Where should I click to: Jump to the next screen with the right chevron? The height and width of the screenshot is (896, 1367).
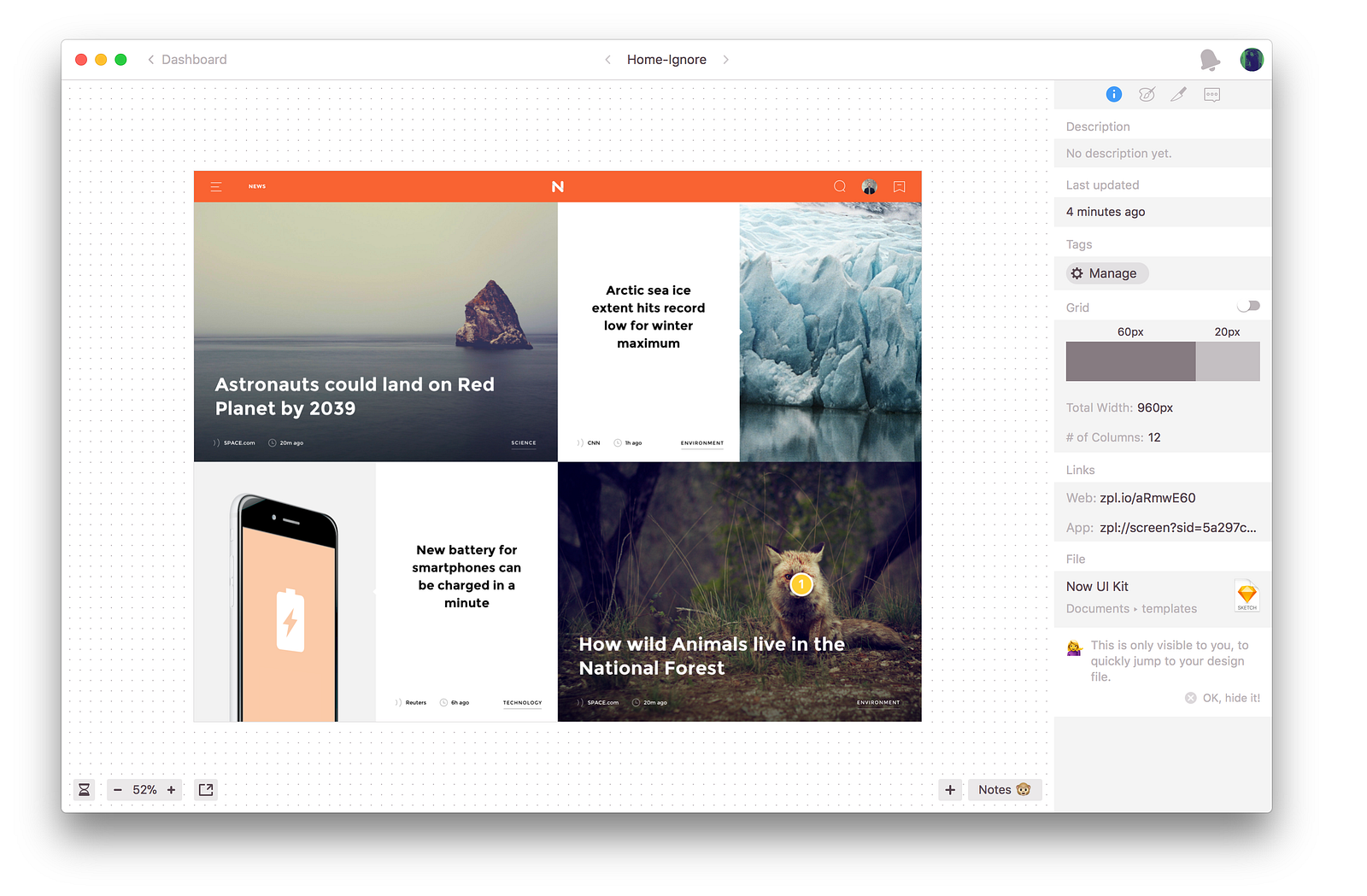tap(726, 60)
